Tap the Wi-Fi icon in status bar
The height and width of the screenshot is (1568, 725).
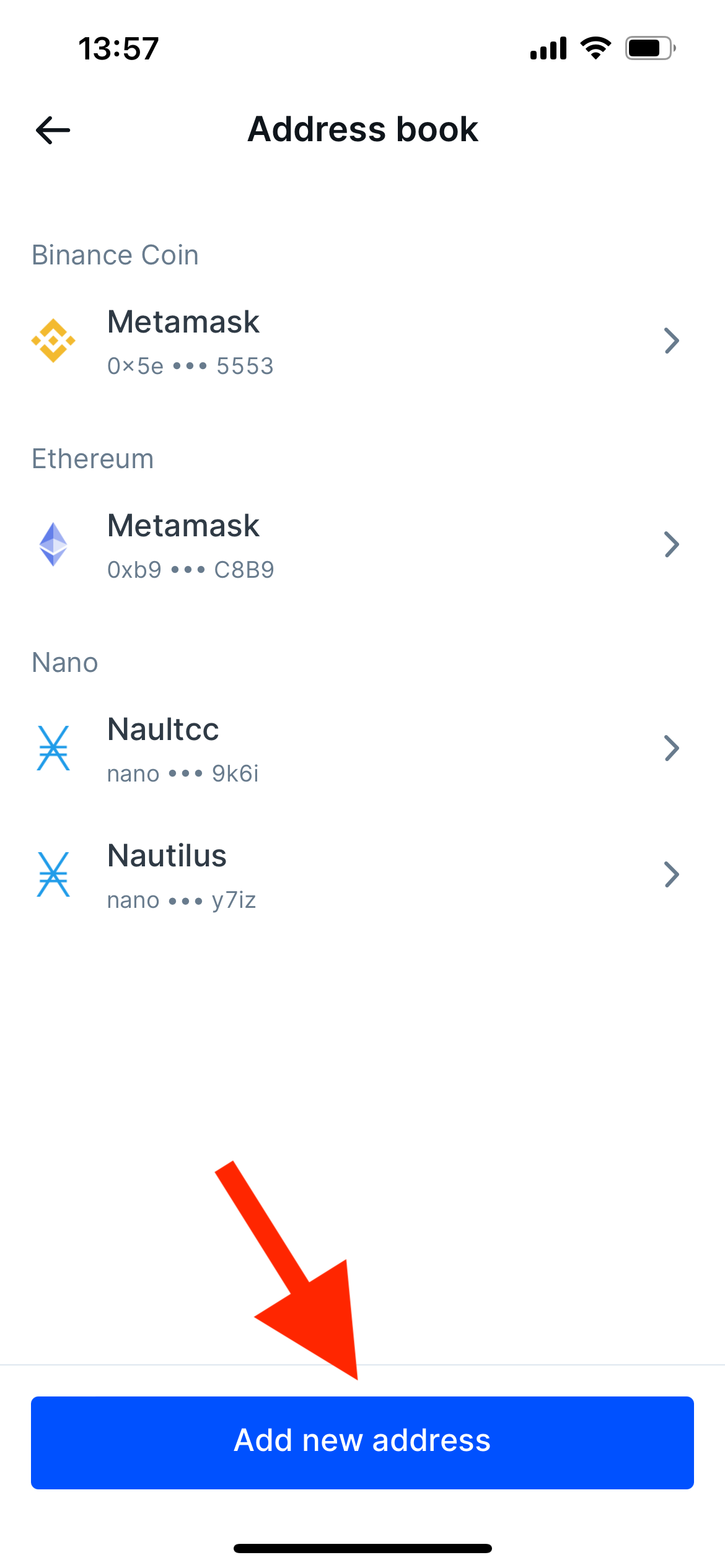(595, 48)
